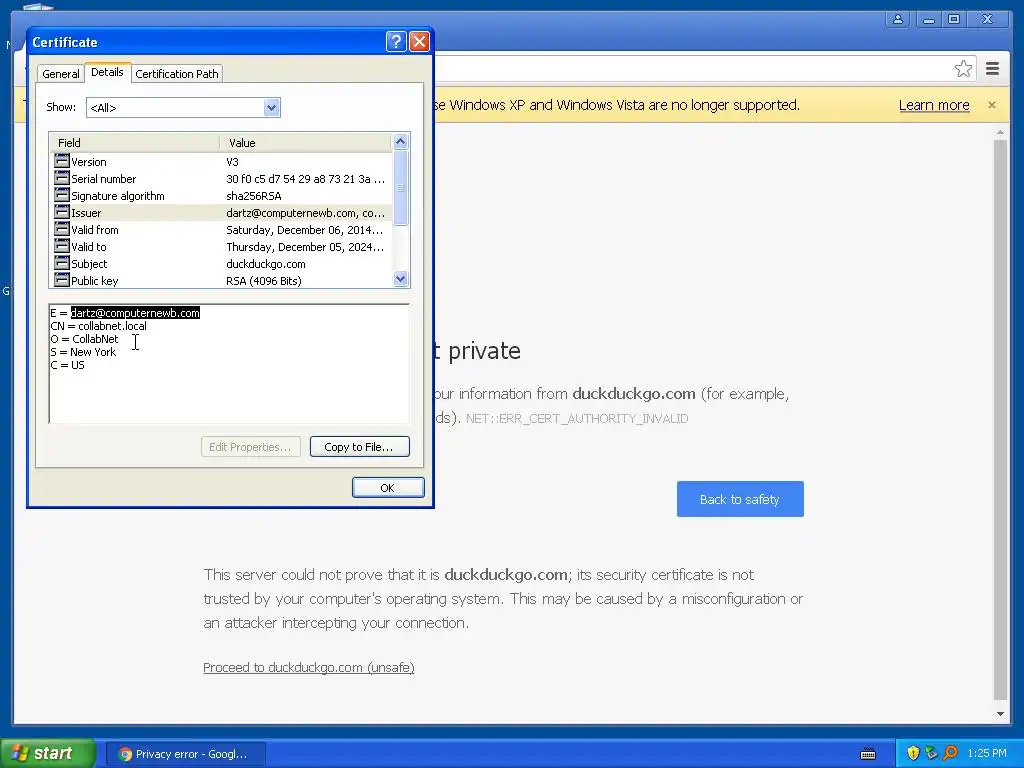The height and width of the screenshot is (768, 1024).
Task: Click the Public key field icon
Action: [62, 280]
